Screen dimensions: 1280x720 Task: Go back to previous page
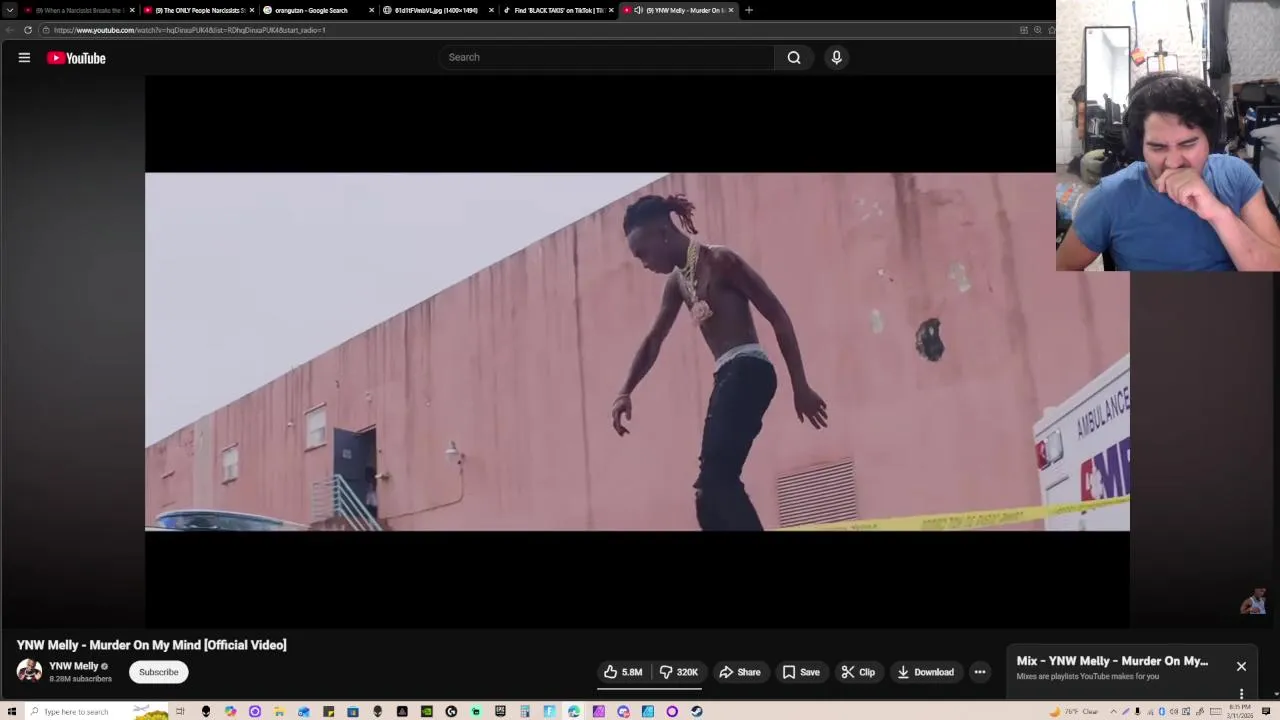click(10, 30)
